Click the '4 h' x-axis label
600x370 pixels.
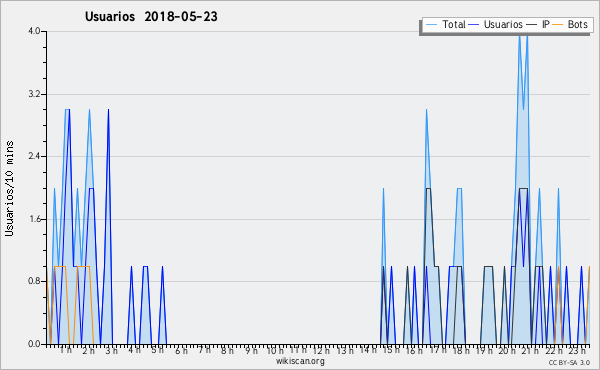[135, 350]
